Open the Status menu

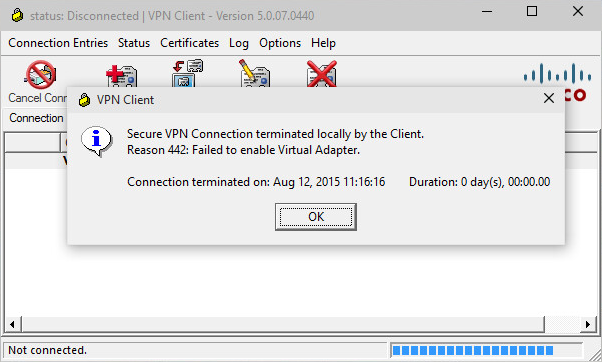(134, 43)
